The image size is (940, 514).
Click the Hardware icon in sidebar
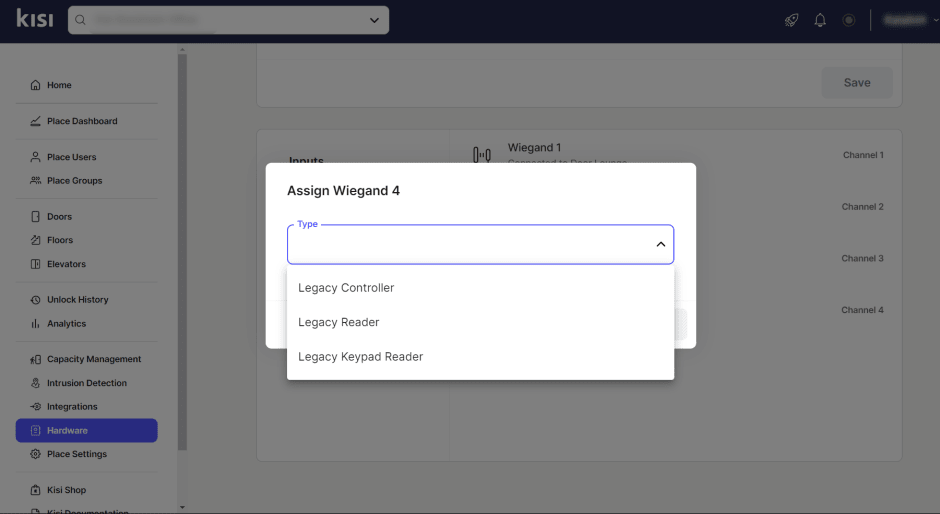tap(35, 431)
